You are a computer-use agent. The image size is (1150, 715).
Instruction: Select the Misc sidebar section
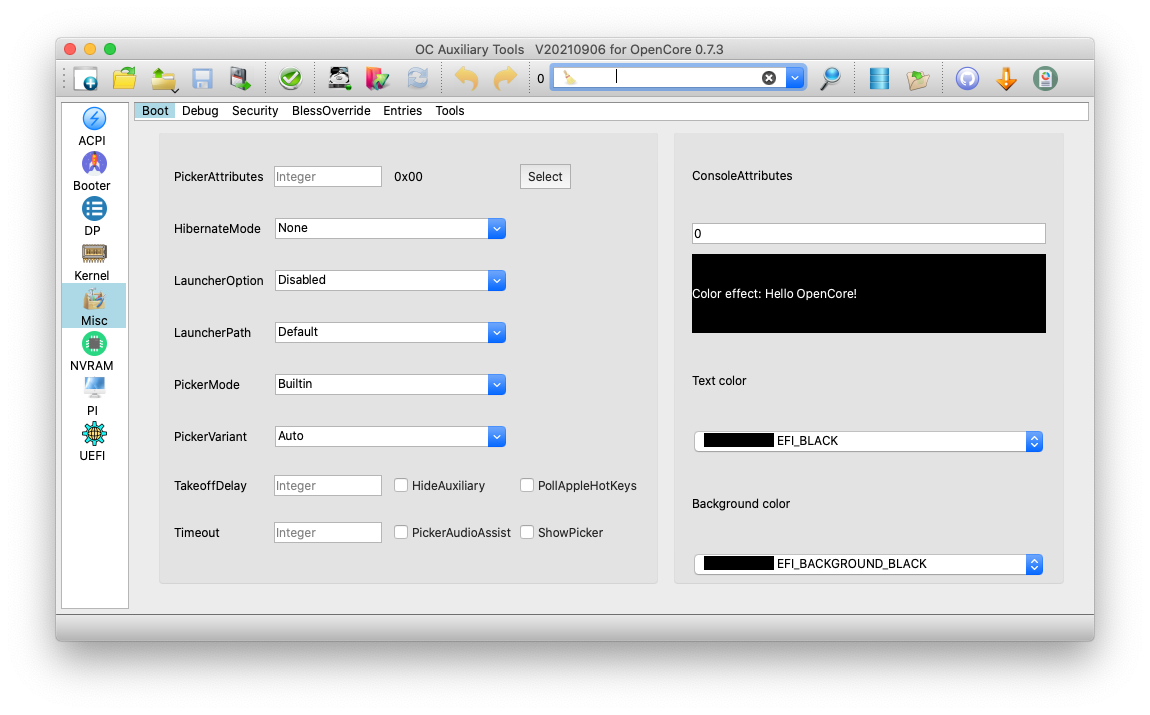(94, 306)
